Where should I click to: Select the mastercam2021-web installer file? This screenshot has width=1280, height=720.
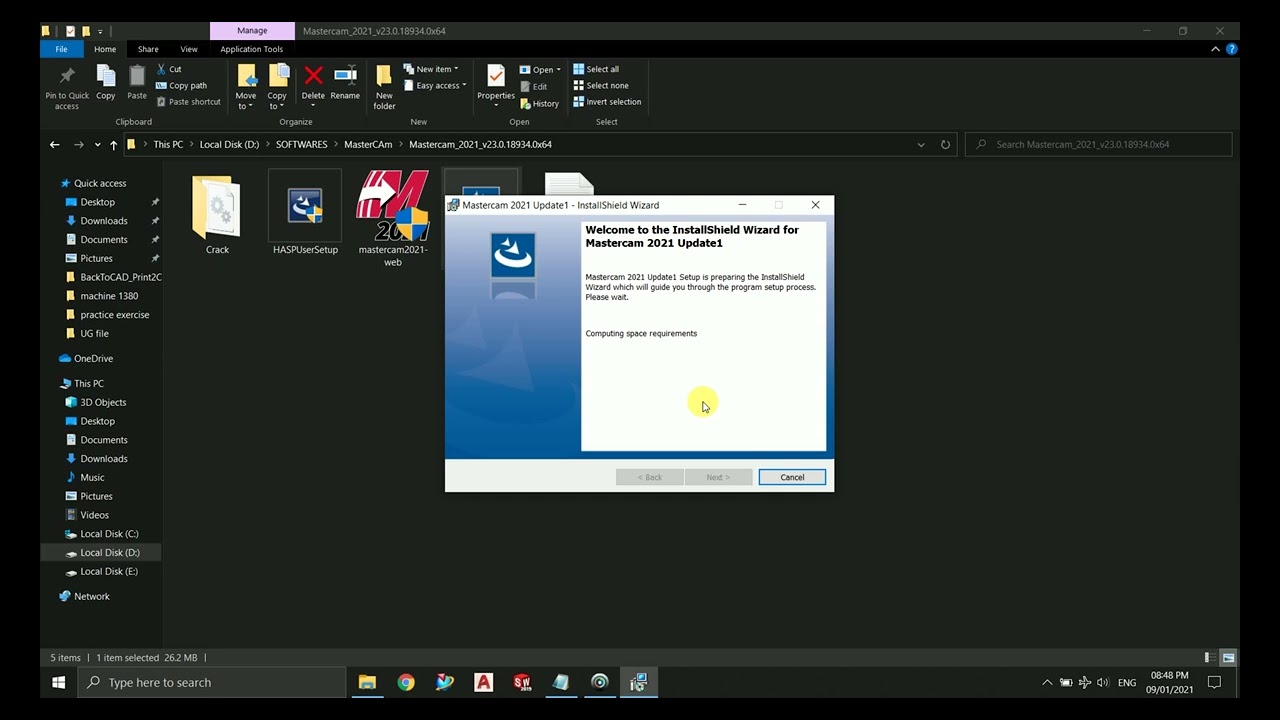point(393,219)
